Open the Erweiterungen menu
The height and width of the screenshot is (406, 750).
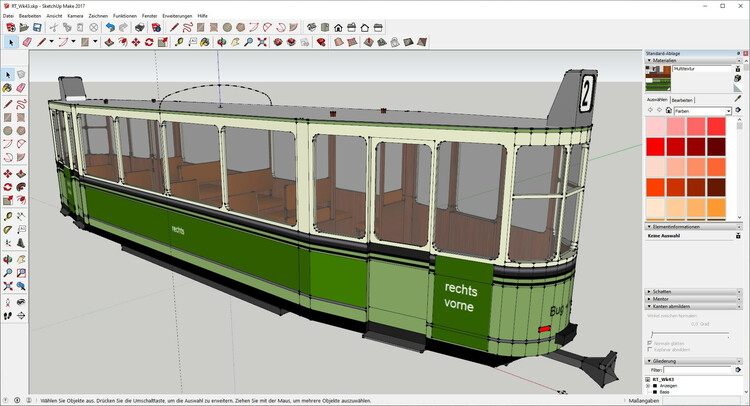point(175,16)
